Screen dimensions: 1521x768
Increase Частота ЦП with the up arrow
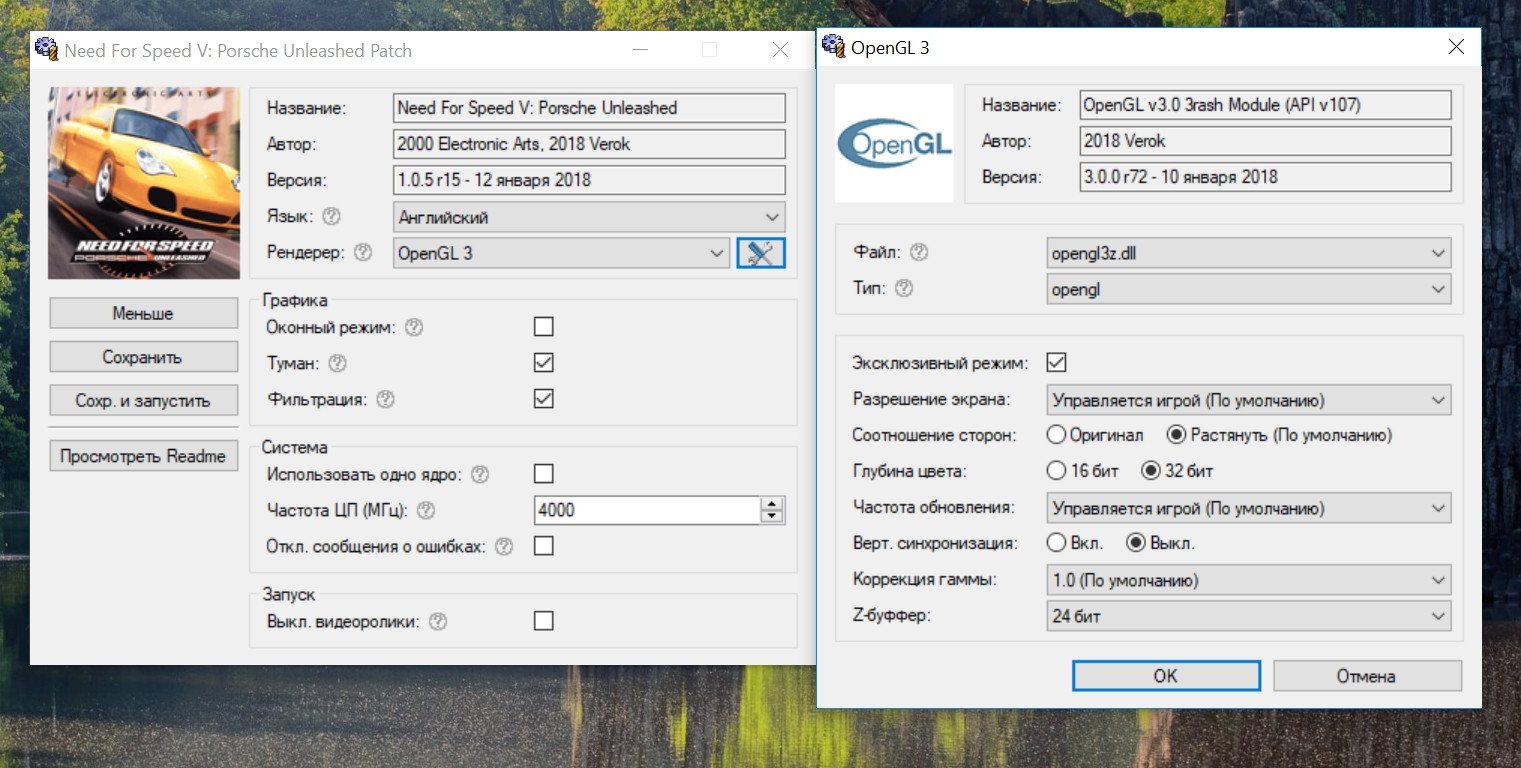(x=771, y=504)
